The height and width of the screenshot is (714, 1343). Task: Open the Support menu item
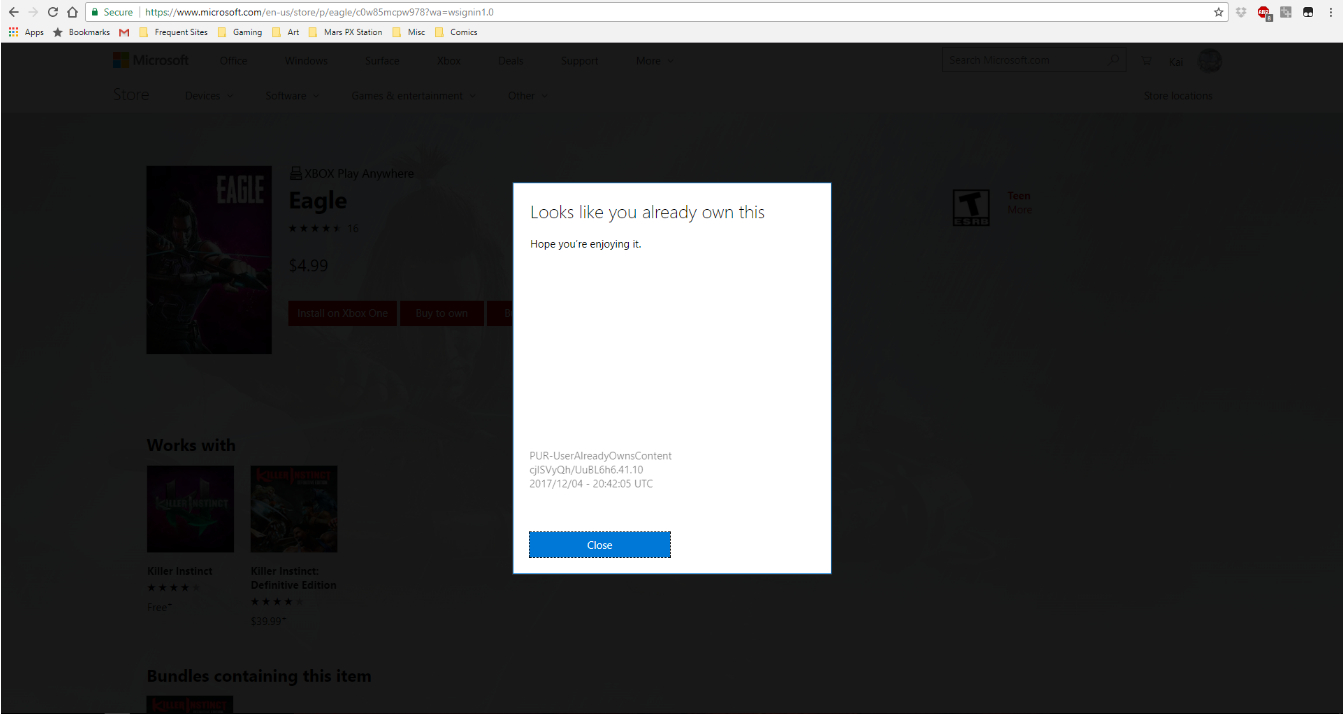(x=580, y=61)
